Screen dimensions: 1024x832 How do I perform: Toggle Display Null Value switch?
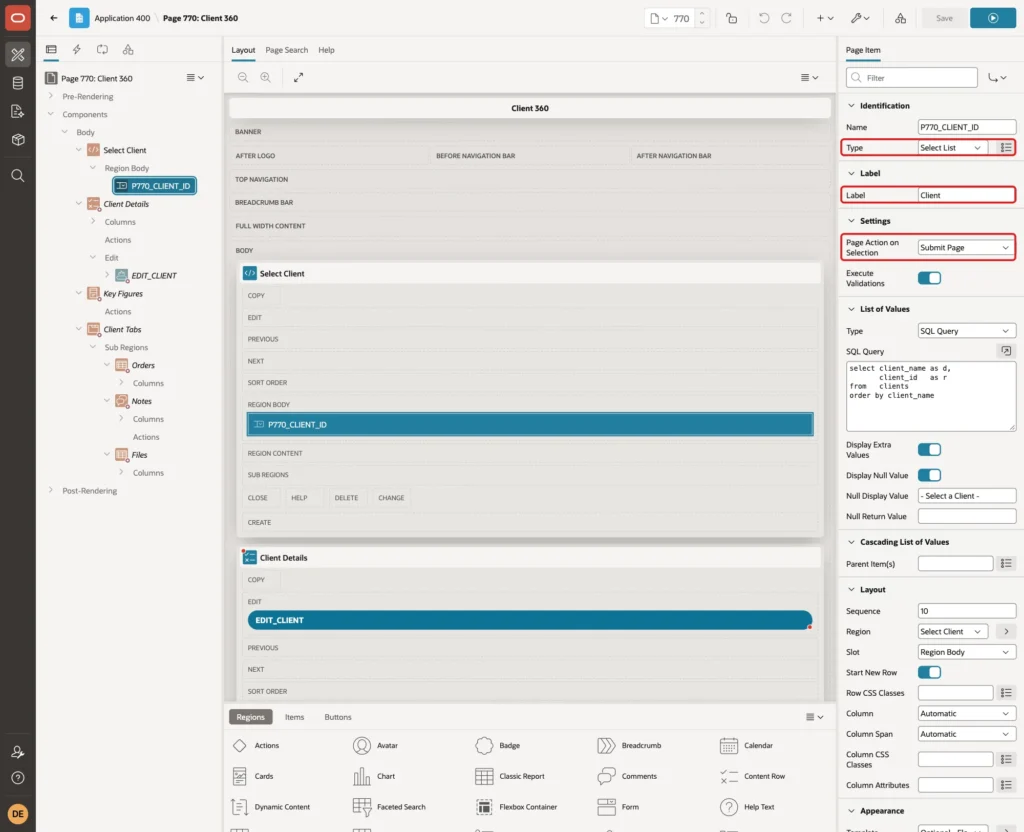pyautogui.click(x=929, y=475)
